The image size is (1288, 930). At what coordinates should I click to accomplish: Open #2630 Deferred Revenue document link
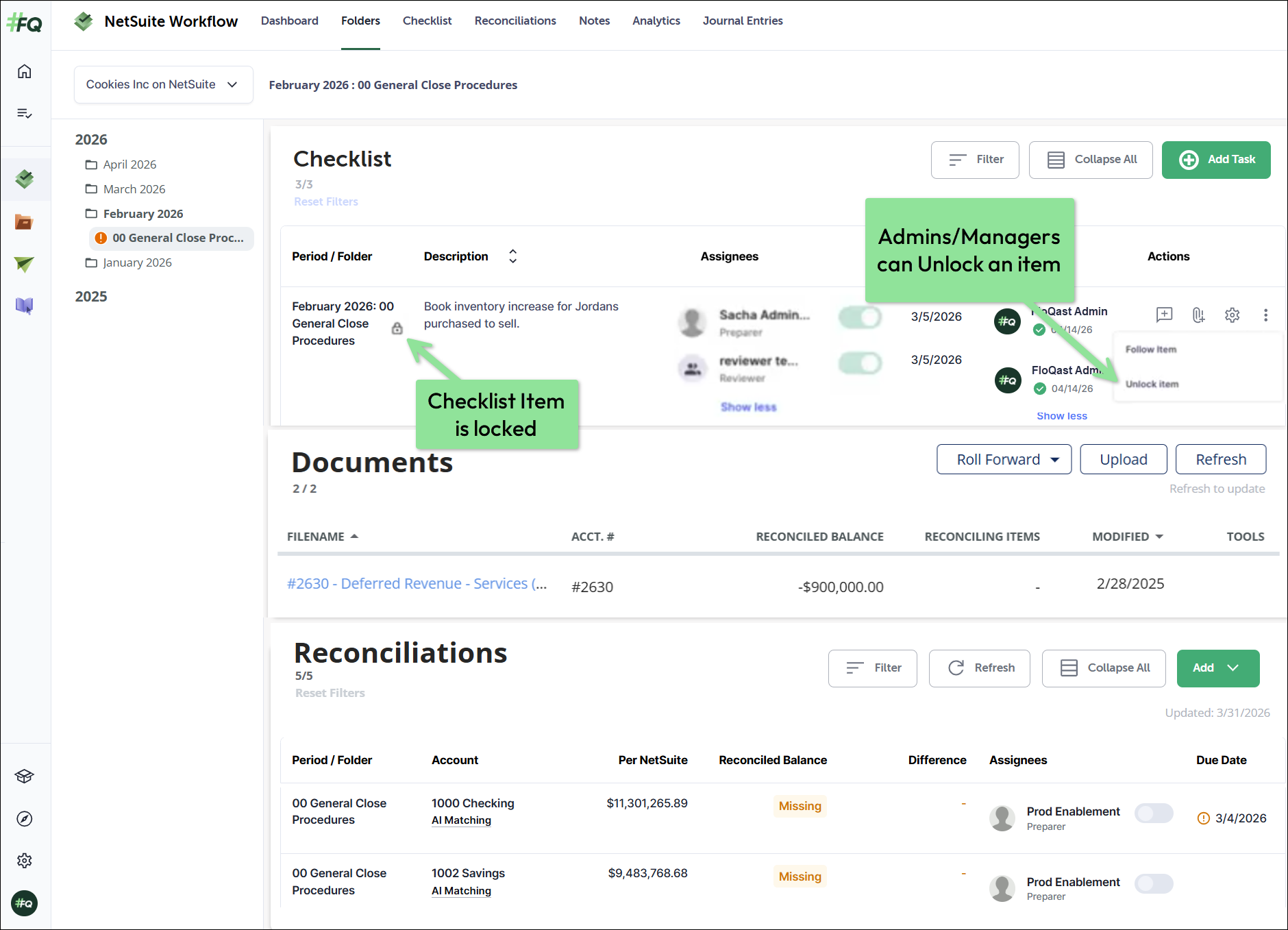click(417, 584)
